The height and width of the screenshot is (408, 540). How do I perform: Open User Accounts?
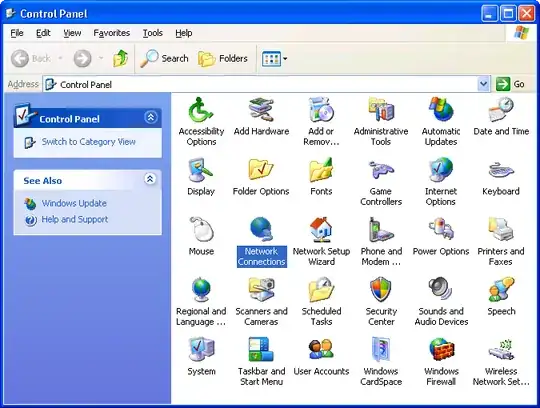321,356
